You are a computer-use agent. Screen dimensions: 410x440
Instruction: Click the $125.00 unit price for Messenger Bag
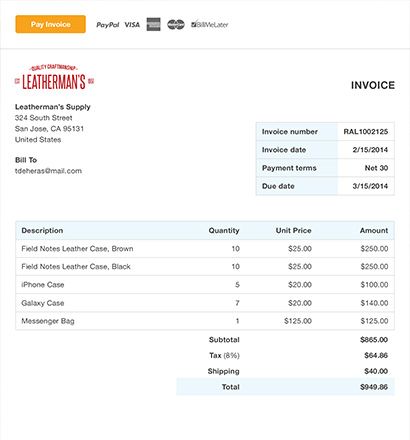[298, 321]
